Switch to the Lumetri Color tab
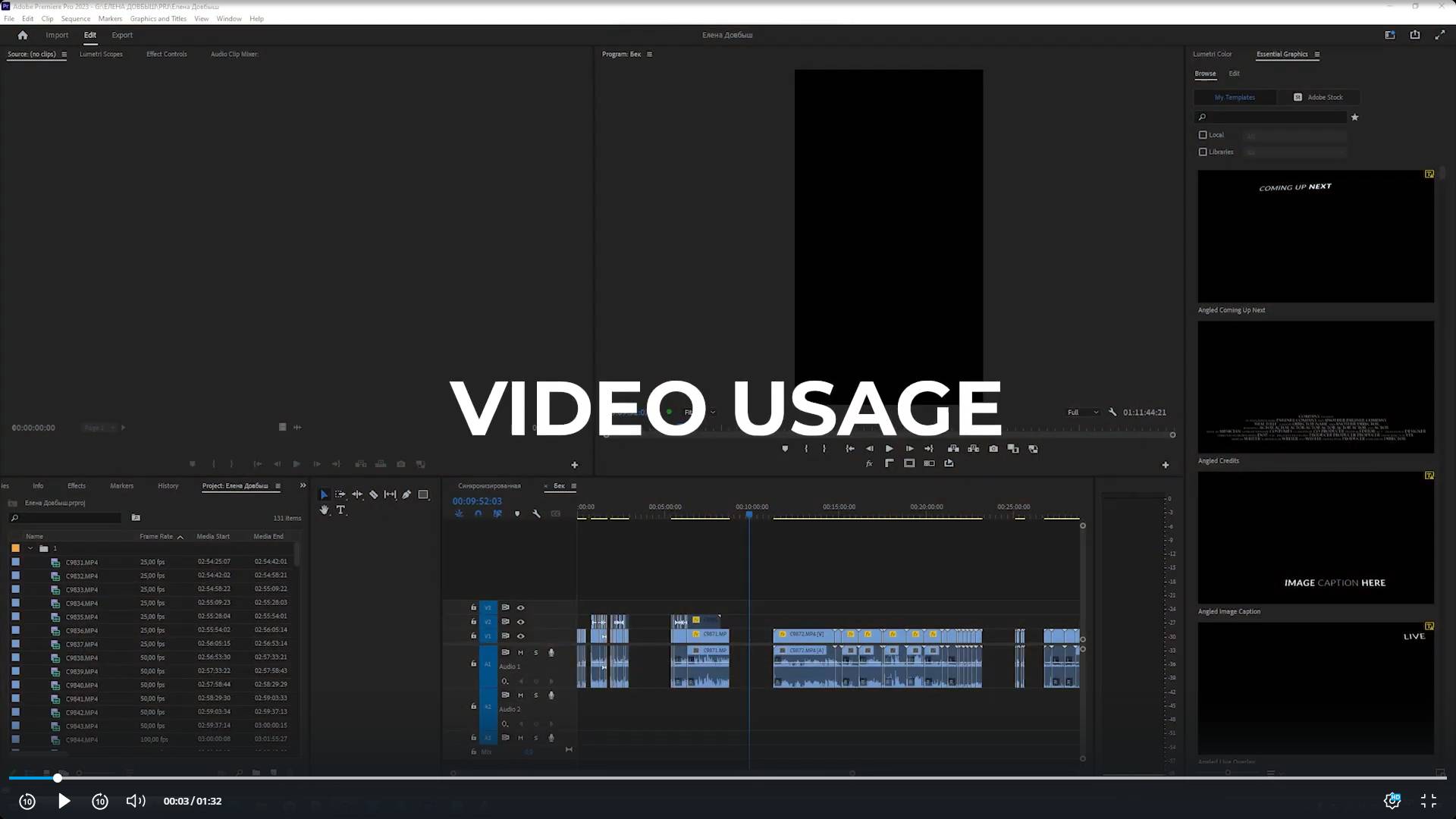 point(1212,54)
